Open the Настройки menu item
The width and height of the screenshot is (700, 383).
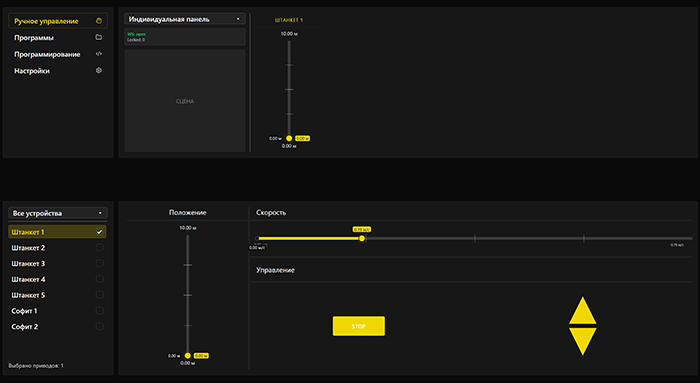coord(58,71)
